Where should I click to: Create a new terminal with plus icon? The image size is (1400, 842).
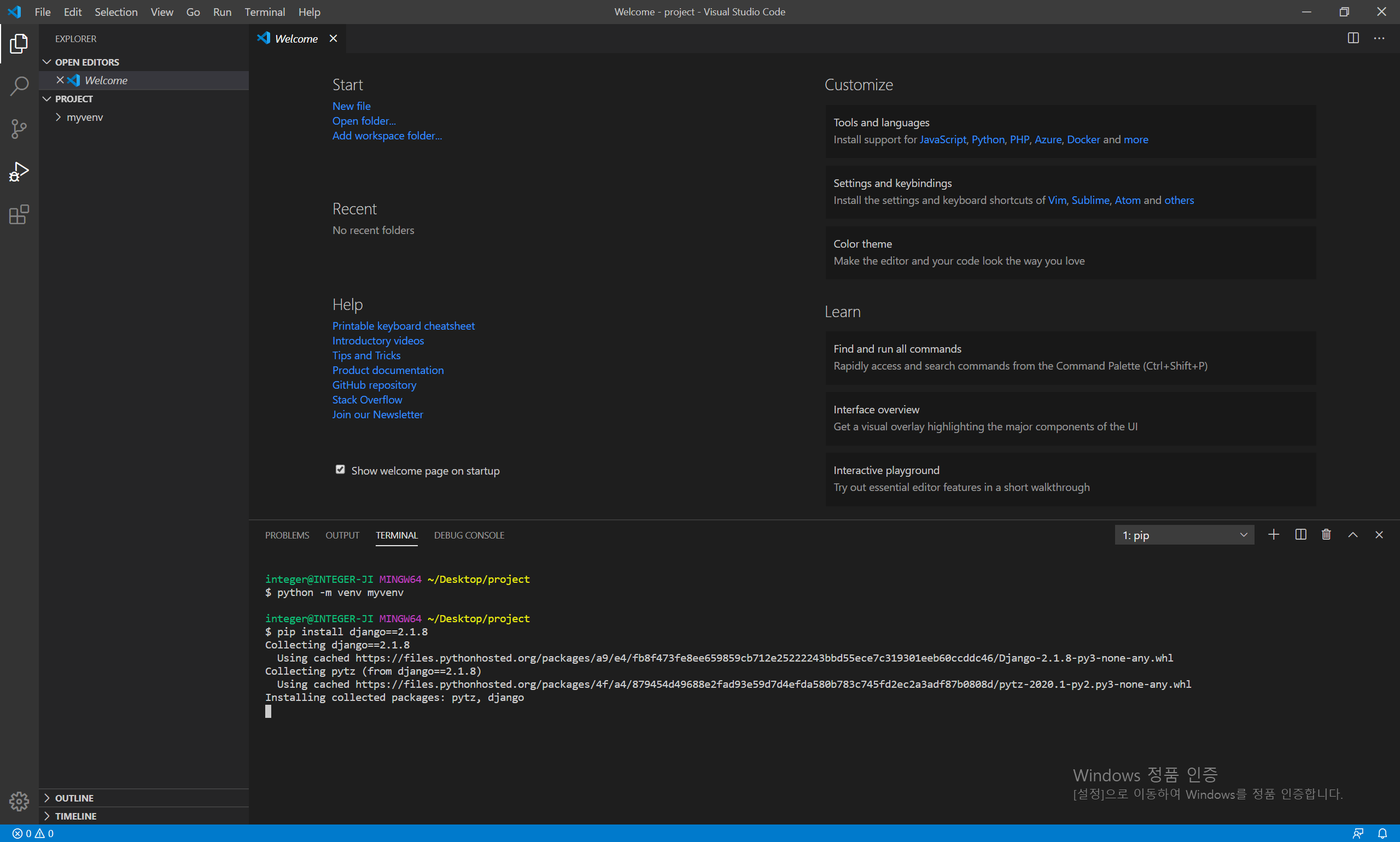pos(1274,535)
